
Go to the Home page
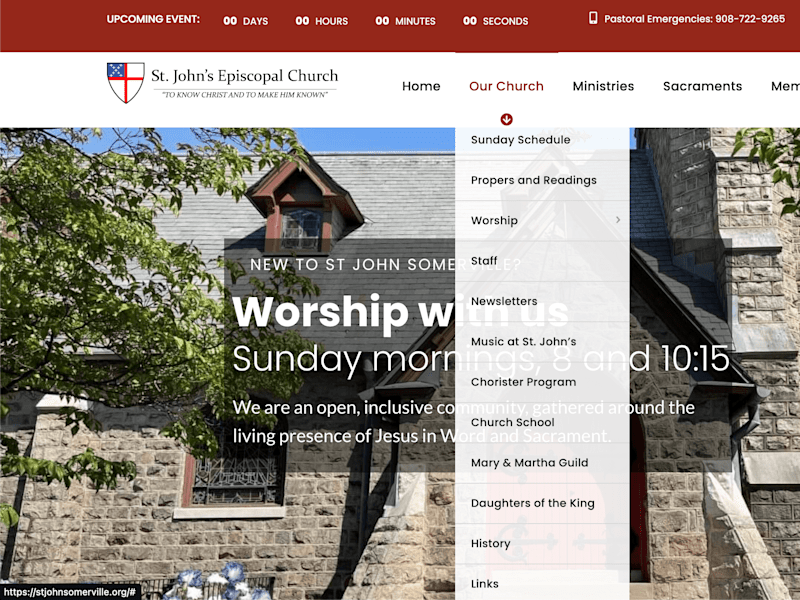tap(421, 86)
